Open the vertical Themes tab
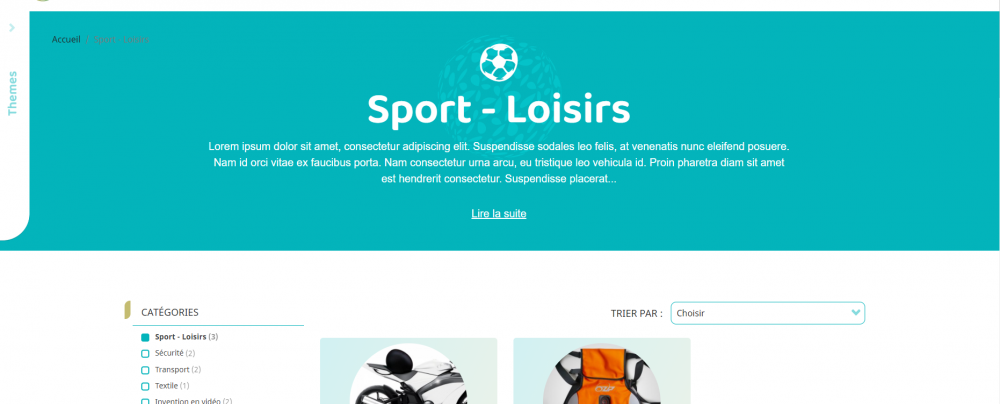 click(x=12, y=93)
